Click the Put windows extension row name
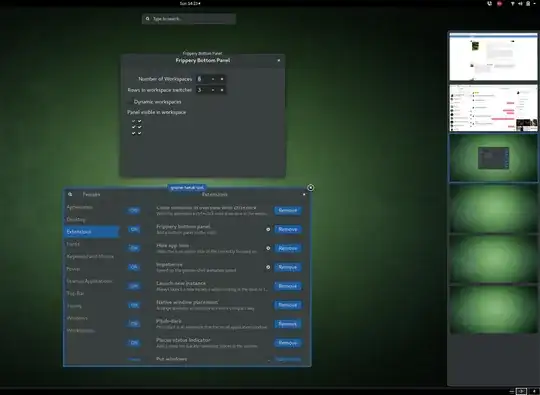The height and width of the screenshot is (395, 540). coord(172,359)
